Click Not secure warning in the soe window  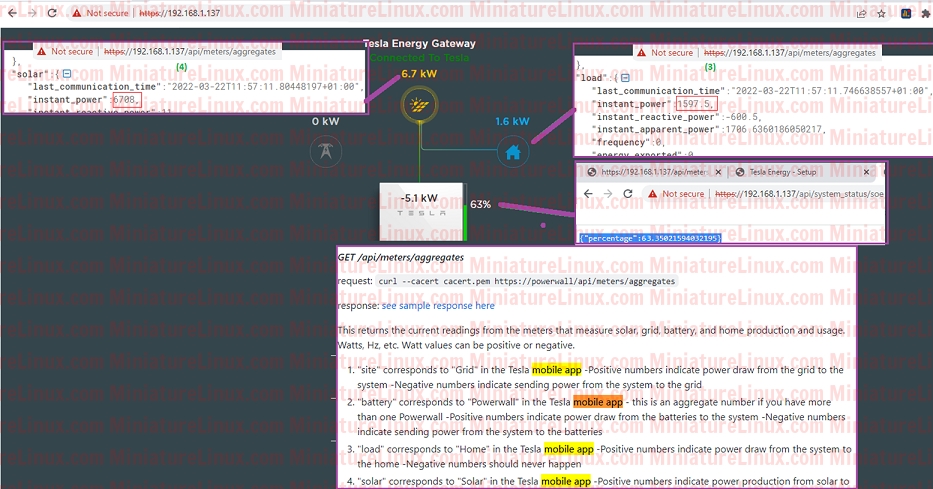[676, 194]
